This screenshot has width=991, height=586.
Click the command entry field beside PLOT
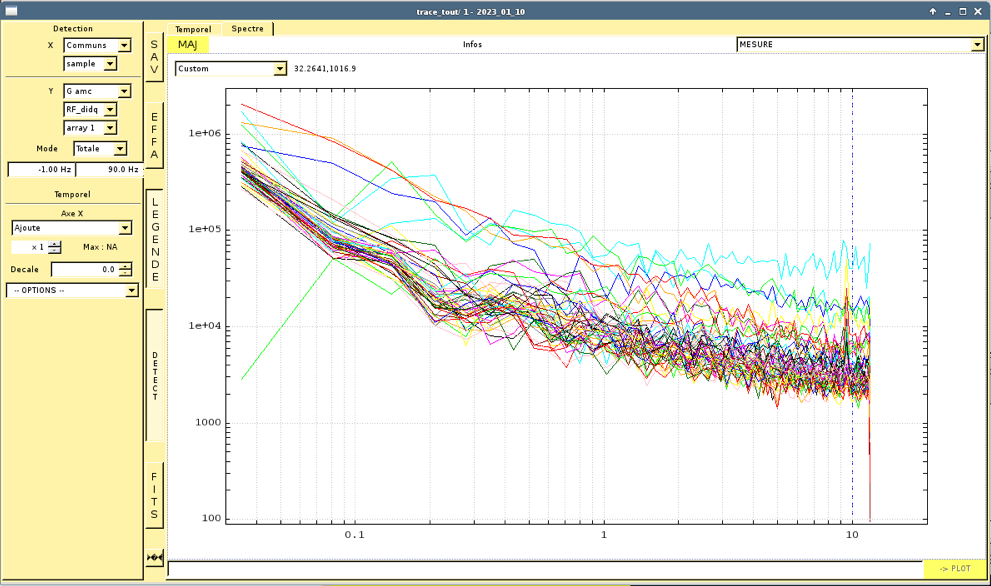pos(545,568)
